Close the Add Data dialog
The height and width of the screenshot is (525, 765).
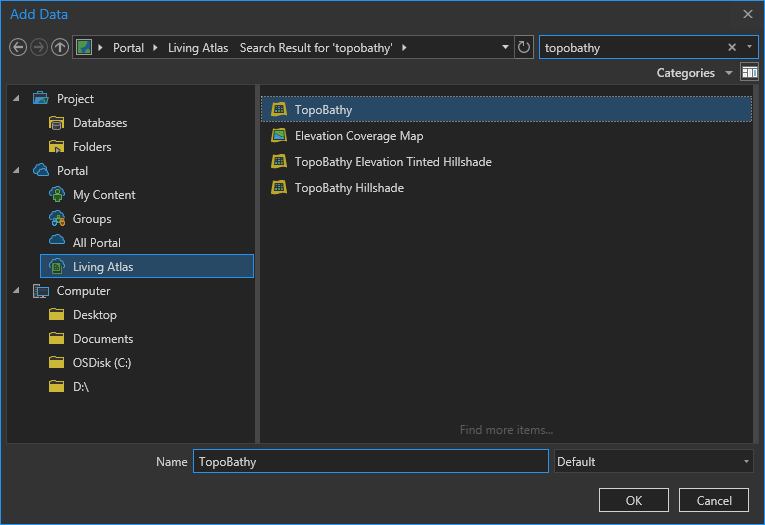(x=747, y=14)
